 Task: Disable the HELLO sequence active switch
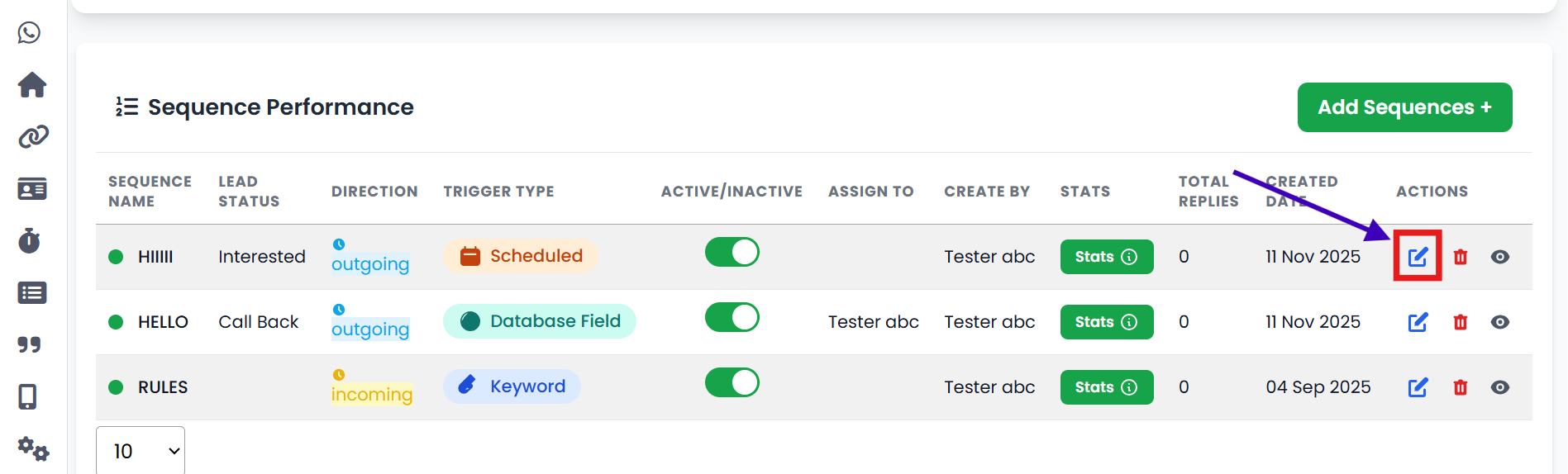(732, 317)
